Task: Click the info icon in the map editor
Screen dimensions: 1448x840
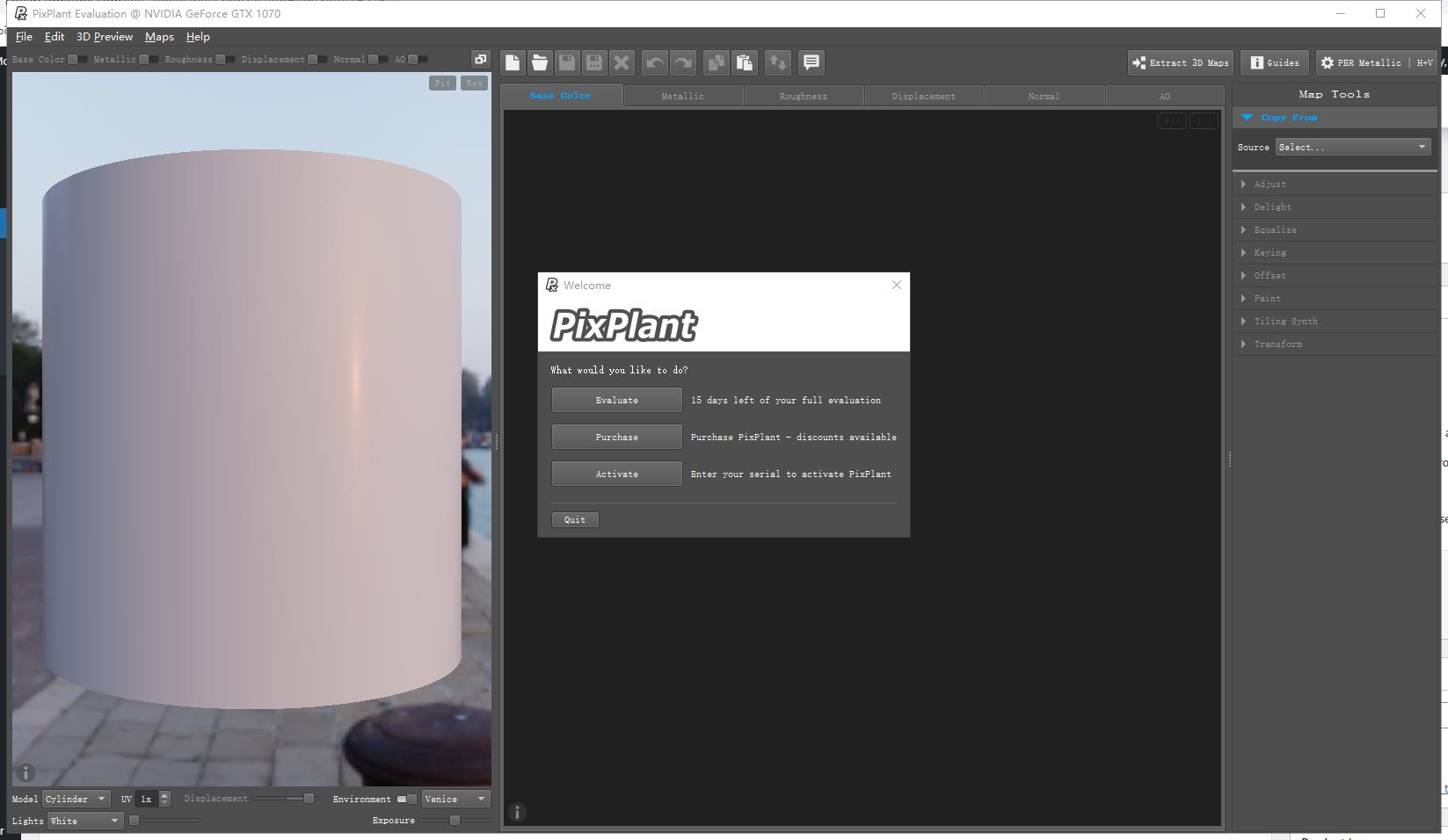Action: (517, 812)
